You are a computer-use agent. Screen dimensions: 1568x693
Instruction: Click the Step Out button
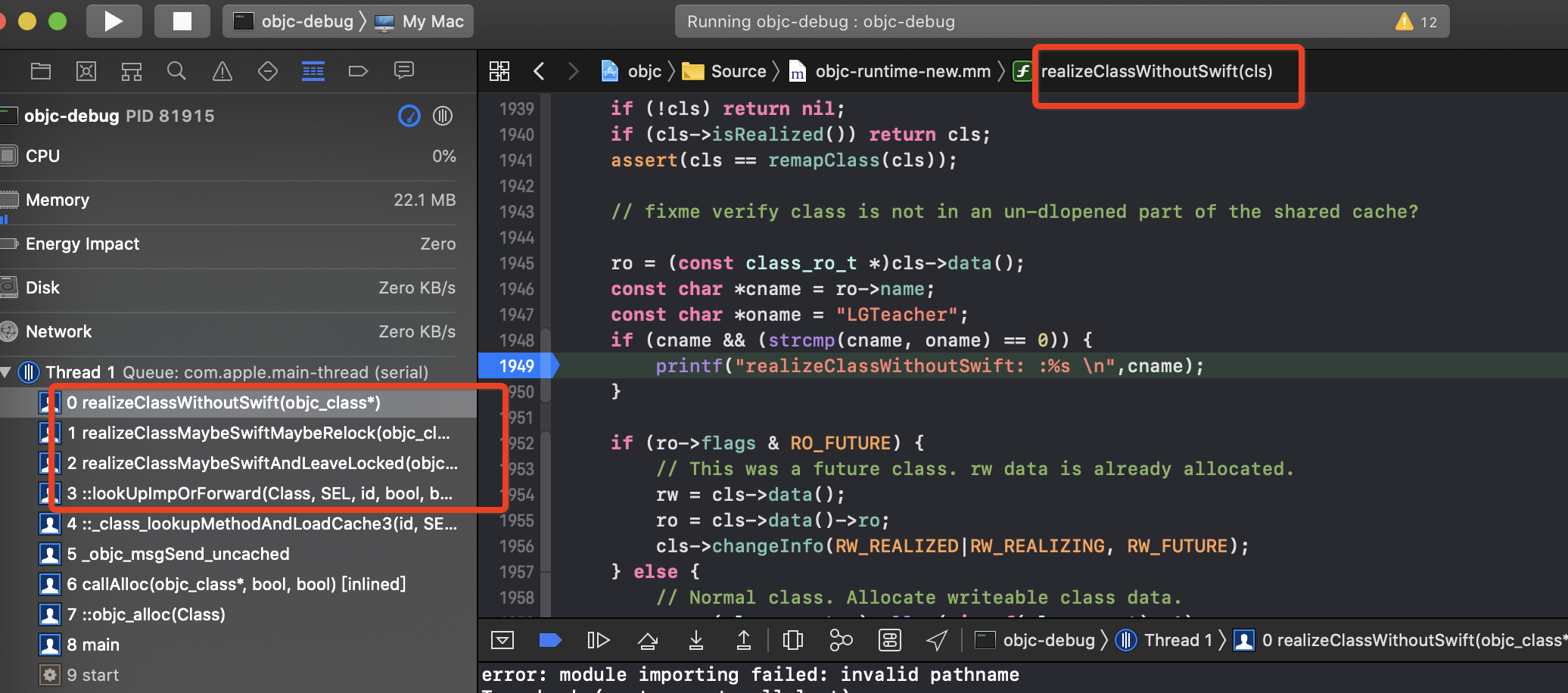pyautogui.click(x=744, y=641)
